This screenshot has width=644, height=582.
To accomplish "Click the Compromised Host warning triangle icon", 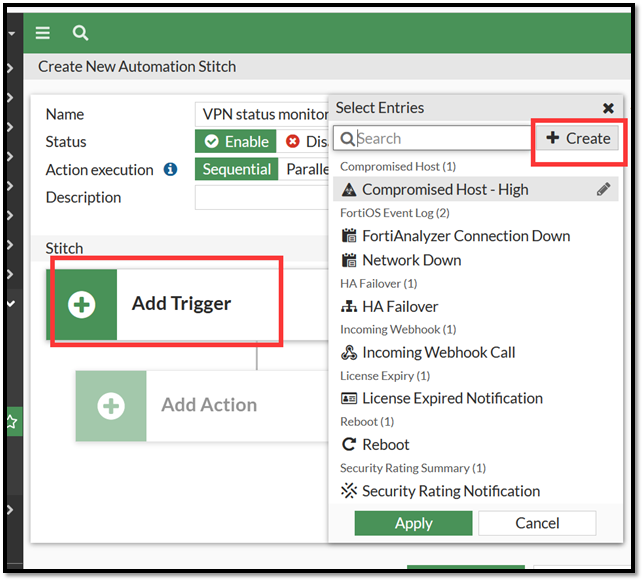I will (x=349, y=190).
